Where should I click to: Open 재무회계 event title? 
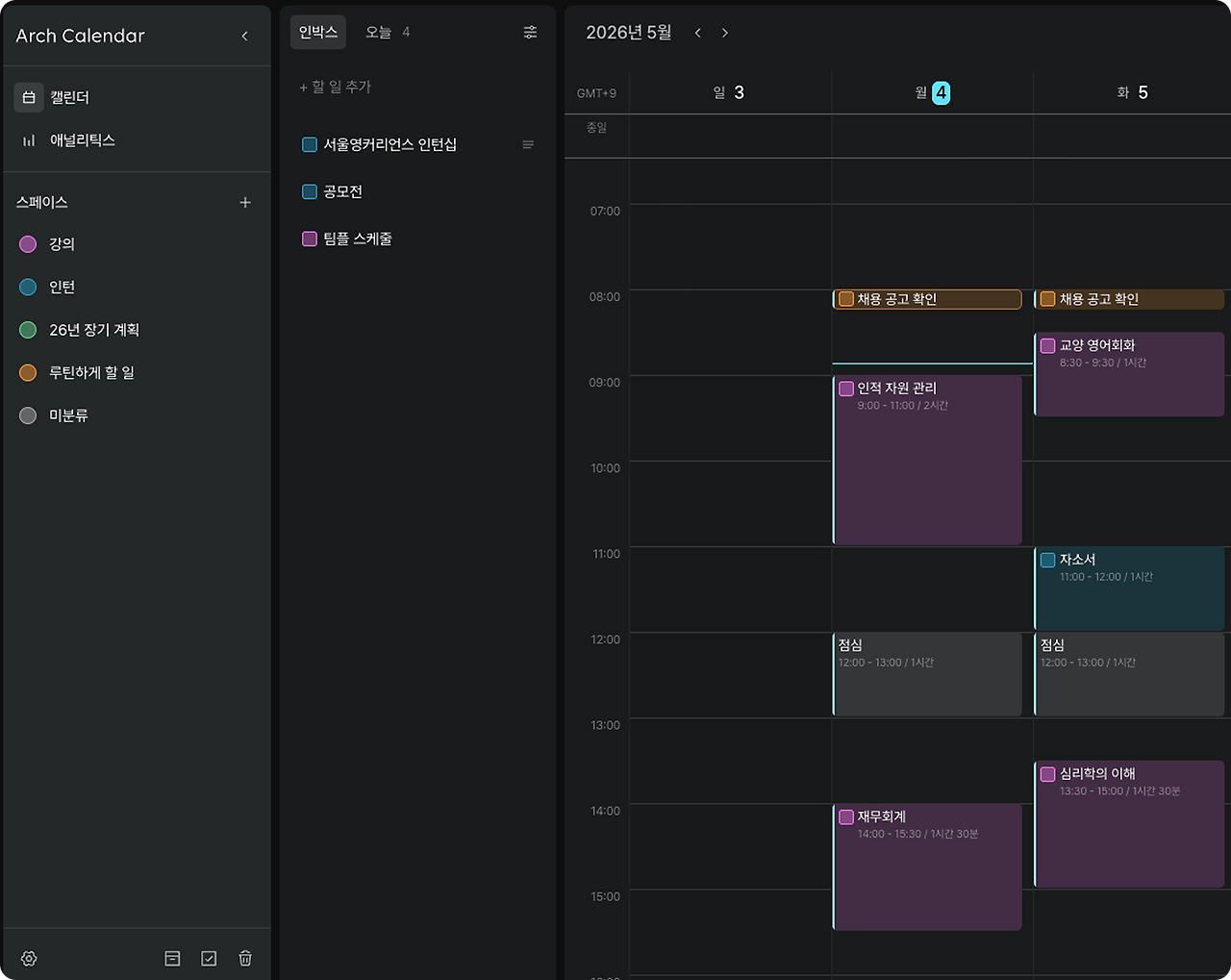click(882, 817)
